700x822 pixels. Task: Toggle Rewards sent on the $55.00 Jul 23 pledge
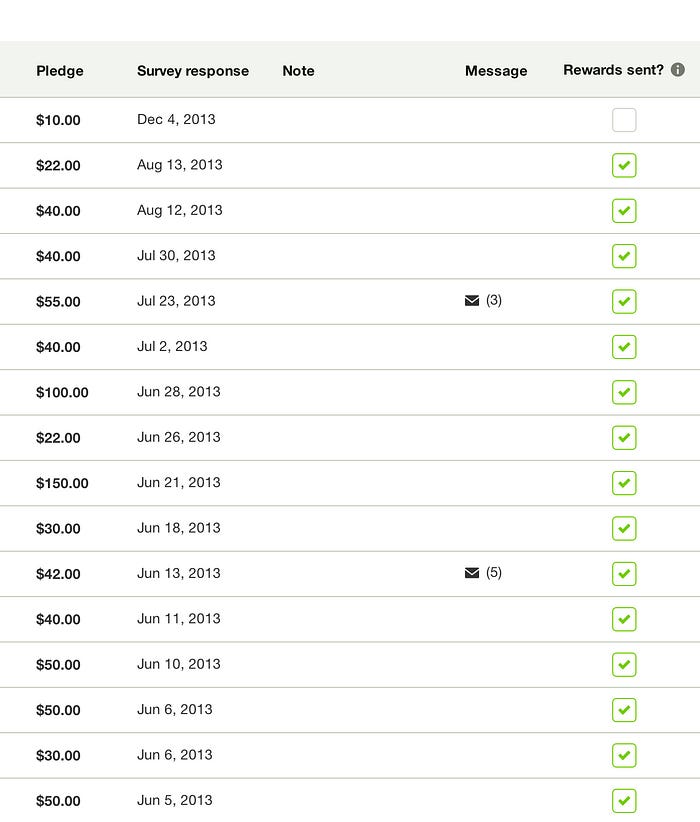[x=624, y=301]
